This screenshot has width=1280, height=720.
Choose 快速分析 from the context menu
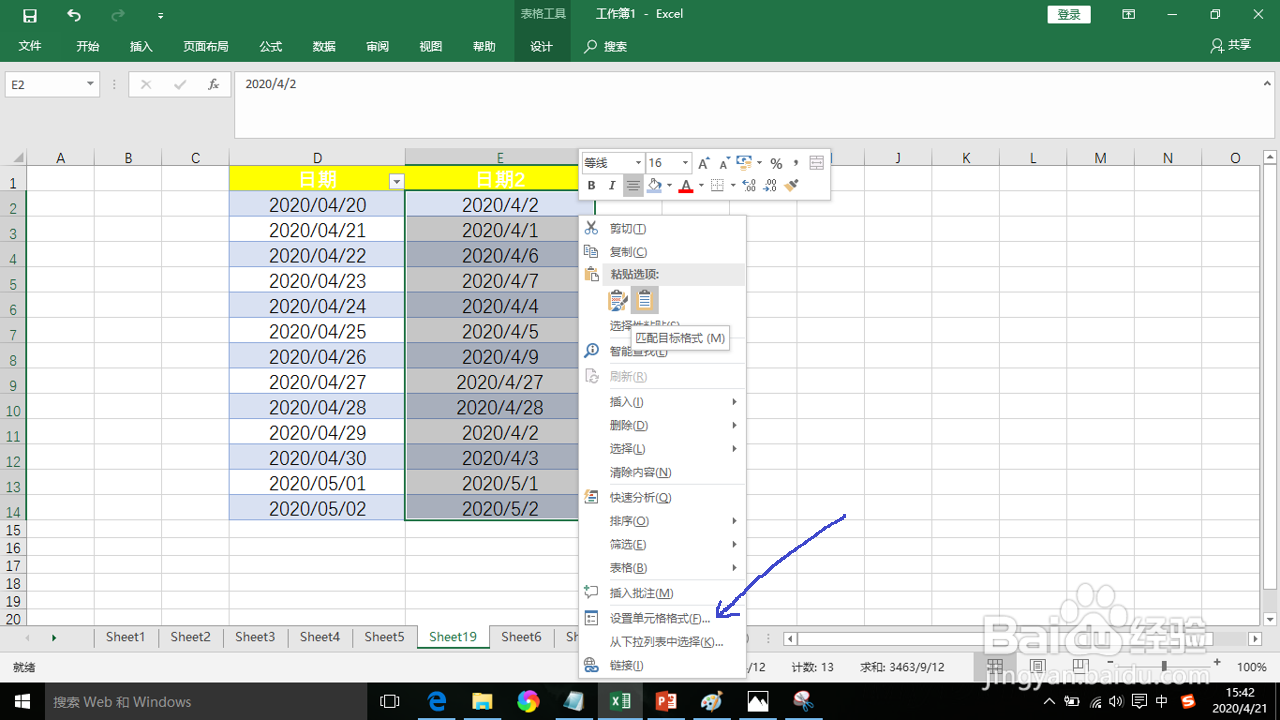click(x=662, y=497)
